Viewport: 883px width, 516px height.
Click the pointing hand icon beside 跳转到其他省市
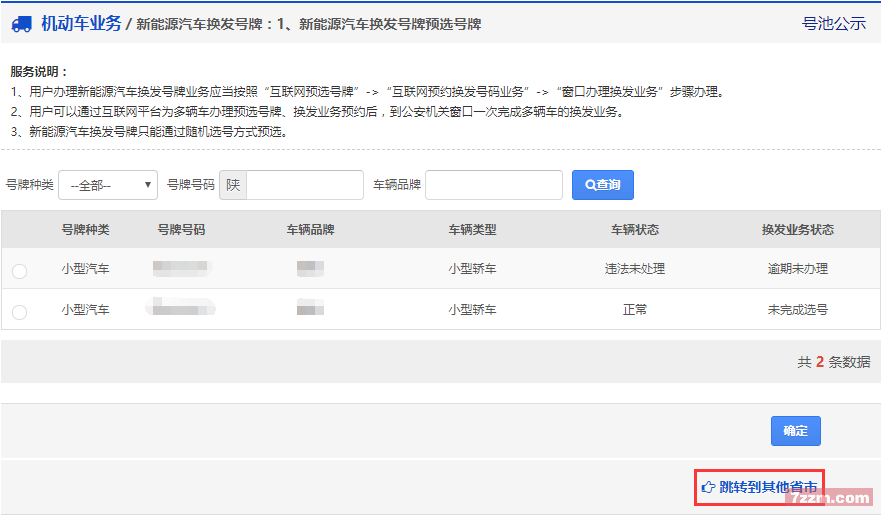click(x=708, y=487)
